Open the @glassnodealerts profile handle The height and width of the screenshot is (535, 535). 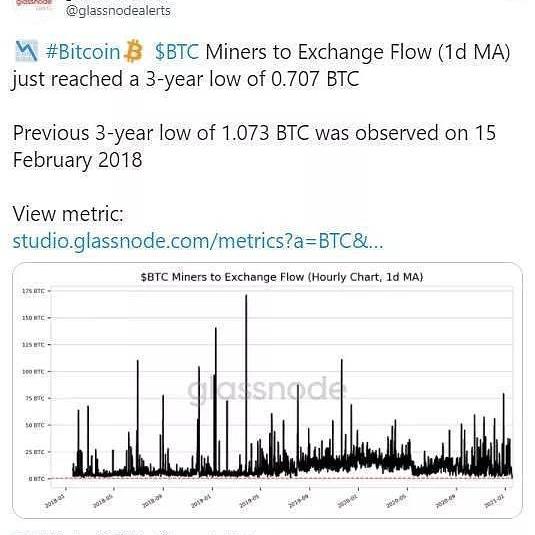tap(118, 11)
